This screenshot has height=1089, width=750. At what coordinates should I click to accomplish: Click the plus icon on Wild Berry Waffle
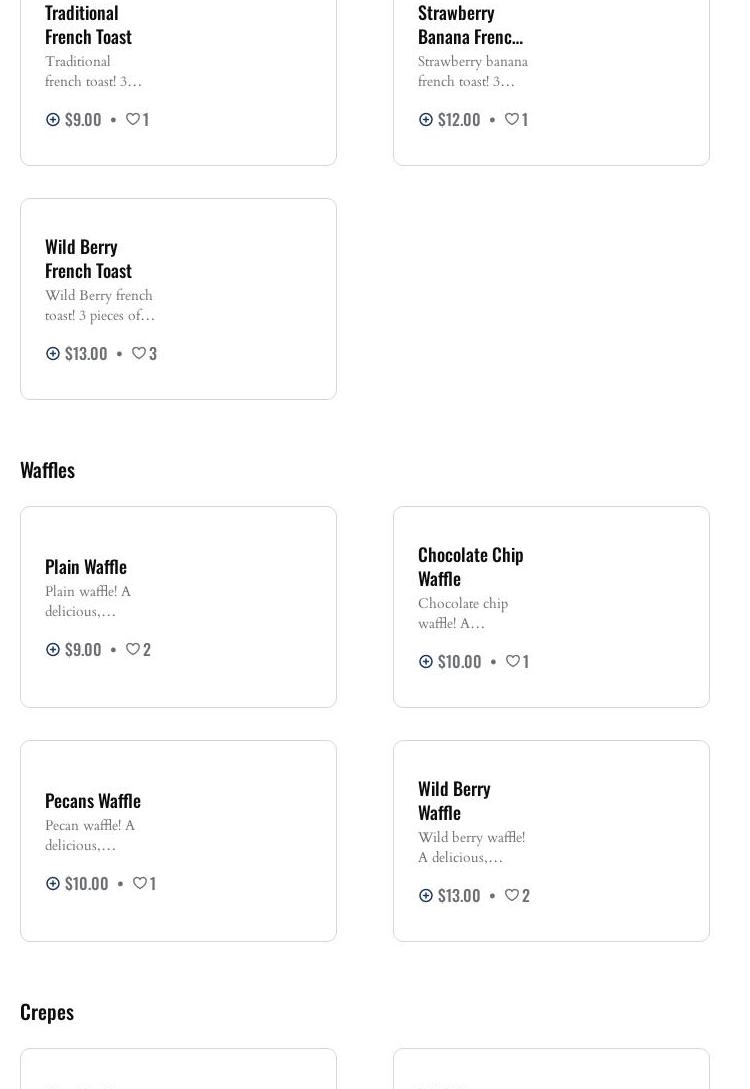click(x=426, y=895)
